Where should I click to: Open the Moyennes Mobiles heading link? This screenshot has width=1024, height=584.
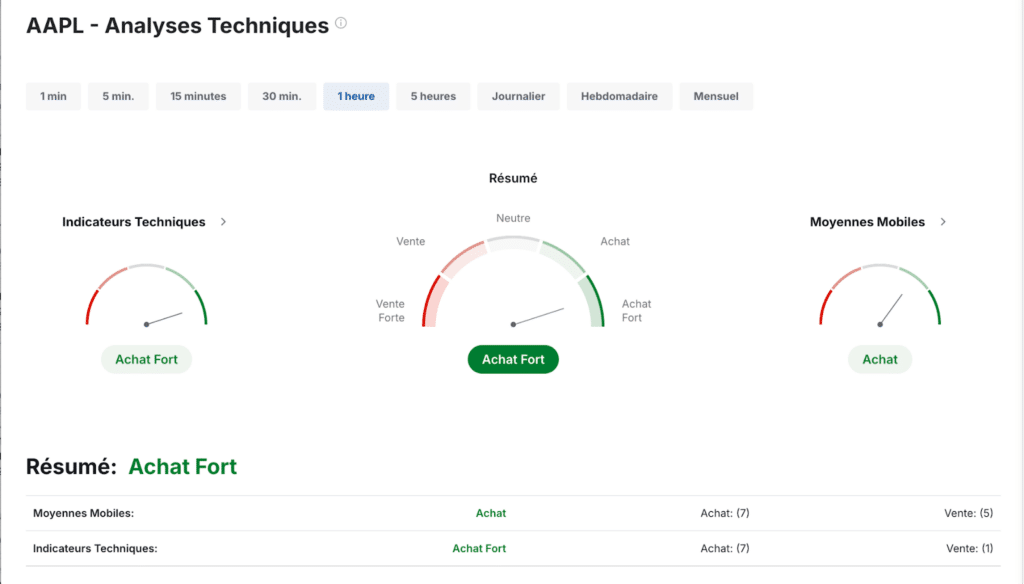(867, 222)
